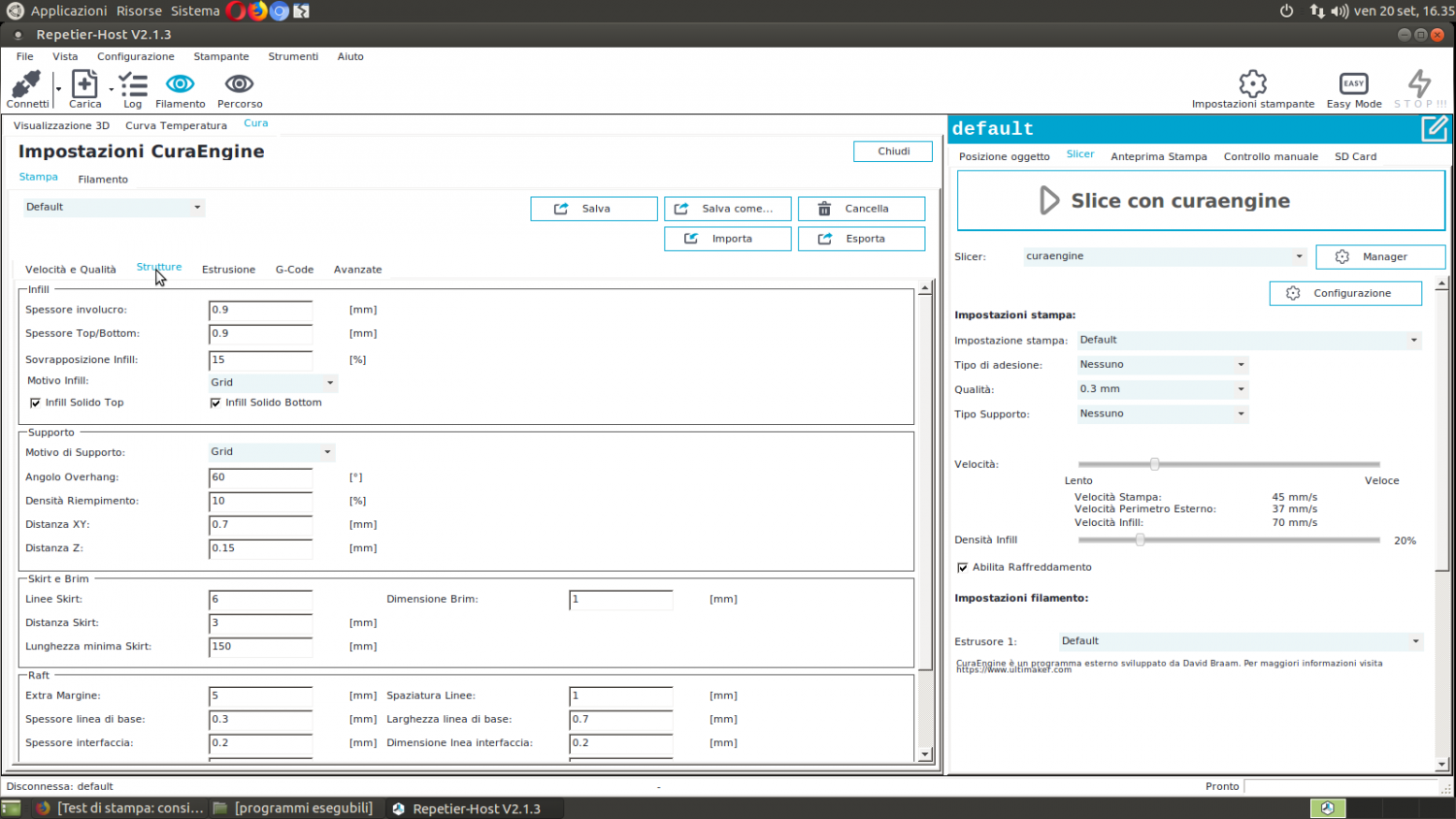Open the Vista menu
This screenshot has height=819, width=1456.
[x=65, y=57]
